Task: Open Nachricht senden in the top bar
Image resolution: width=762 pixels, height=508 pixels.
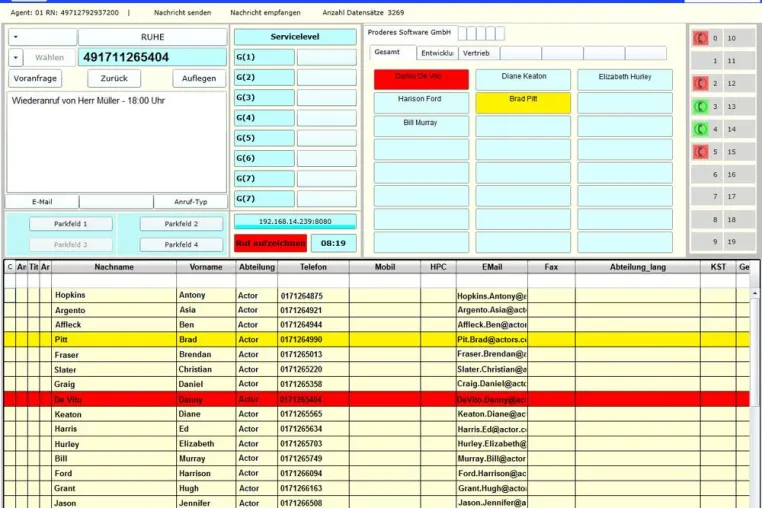Action: pos(182,13)
